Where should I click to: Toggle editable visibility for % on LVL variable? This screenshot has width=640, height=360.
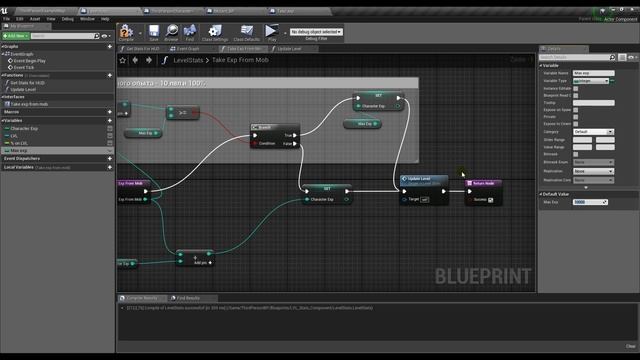(x=109, y=143)
